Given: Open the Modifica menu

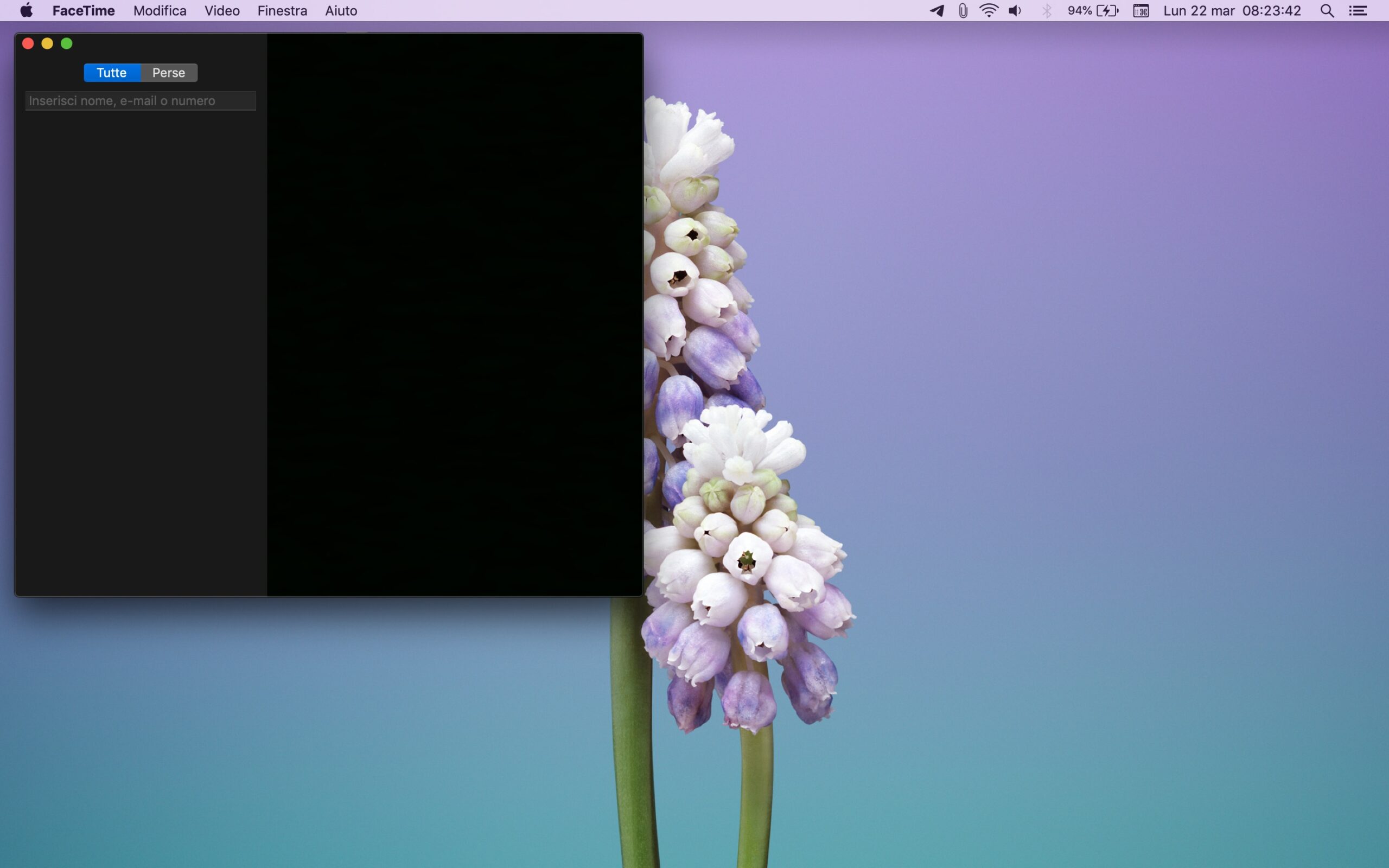Looking at the screenshot, I should click(x=160, y=11).
